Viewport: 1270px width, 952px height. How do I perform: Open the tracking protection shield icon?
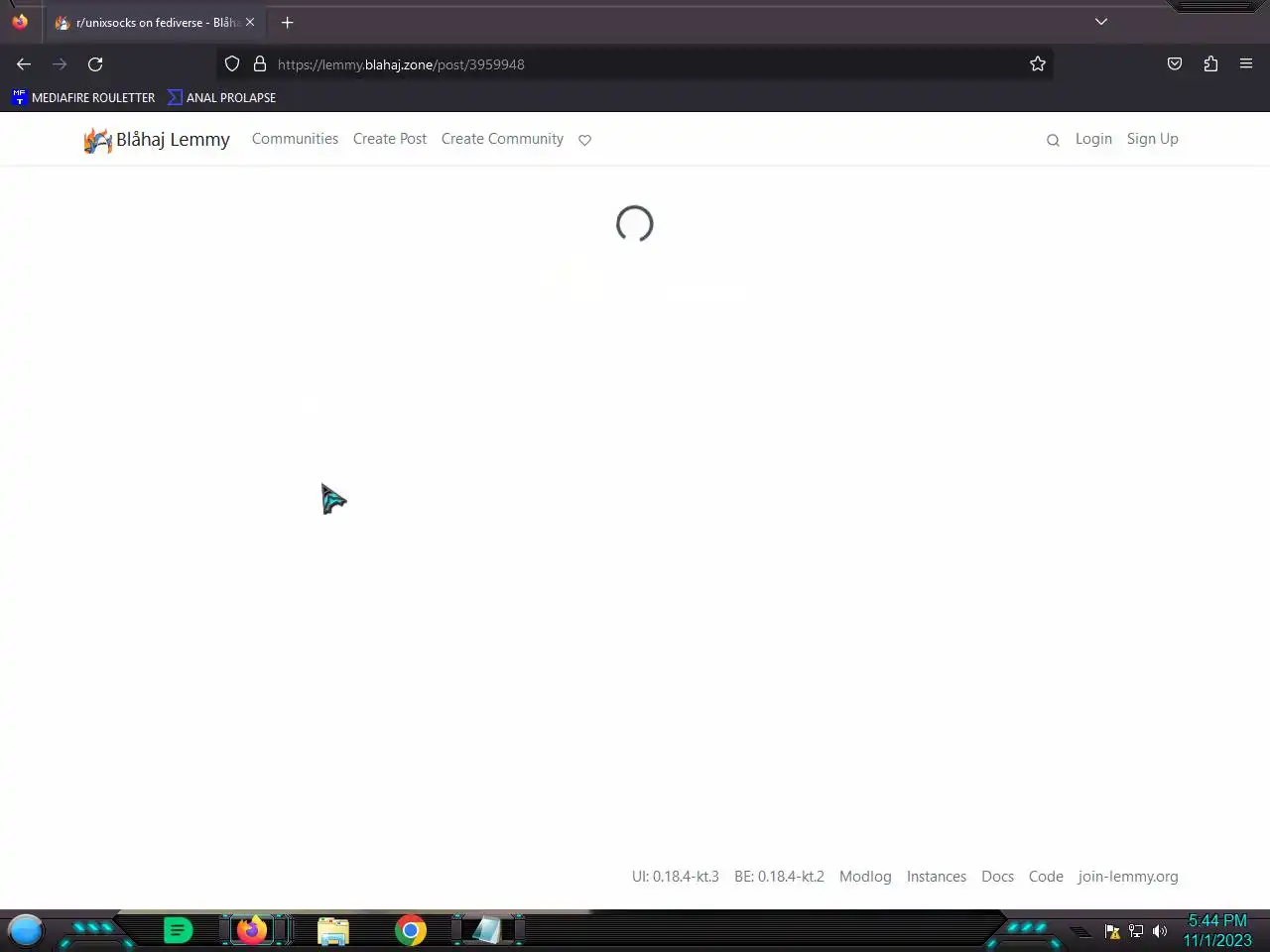[x=232, y=64]
